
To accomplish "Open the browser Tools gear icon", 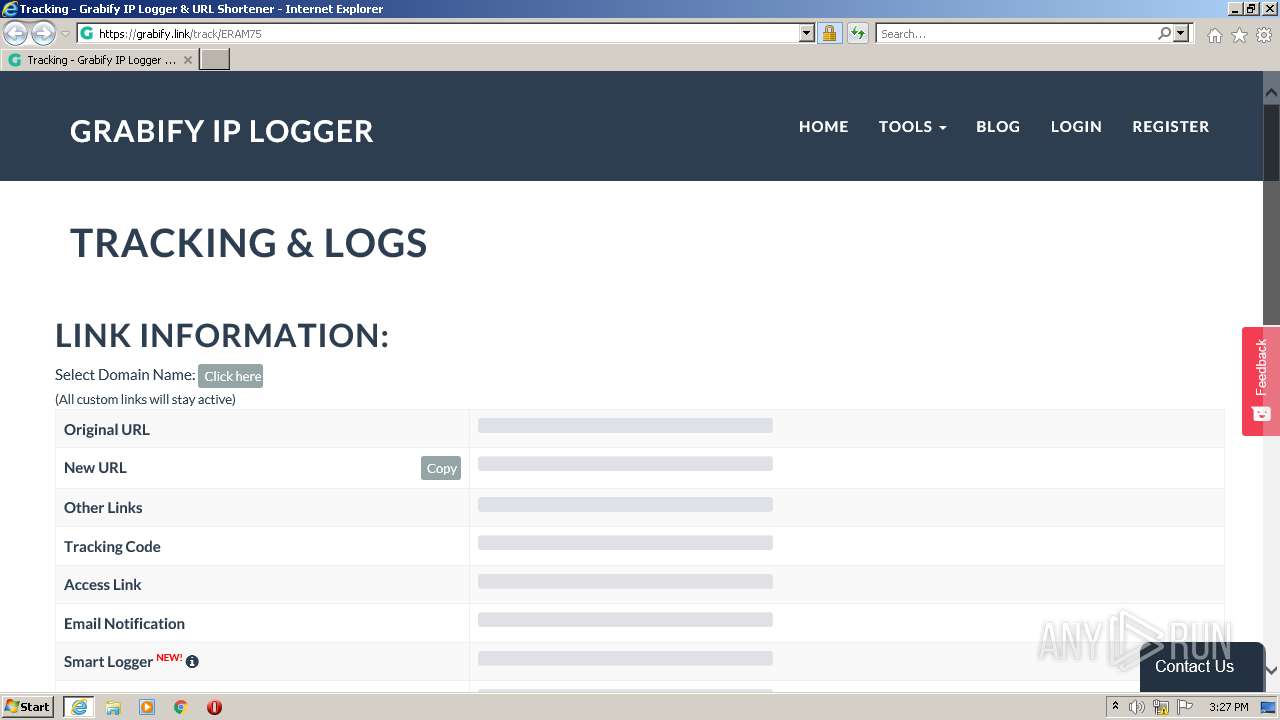I will 1264,35.
